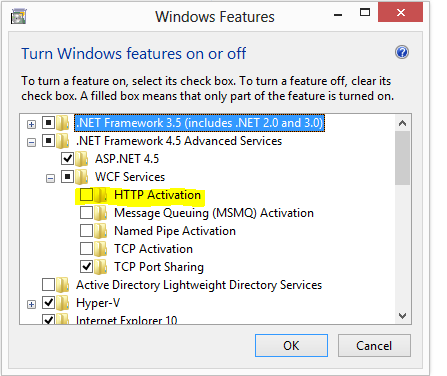447x376 pixels.
Task: Check Active Directory Lightweight Directory Services box
Action: tap(48, 285)
